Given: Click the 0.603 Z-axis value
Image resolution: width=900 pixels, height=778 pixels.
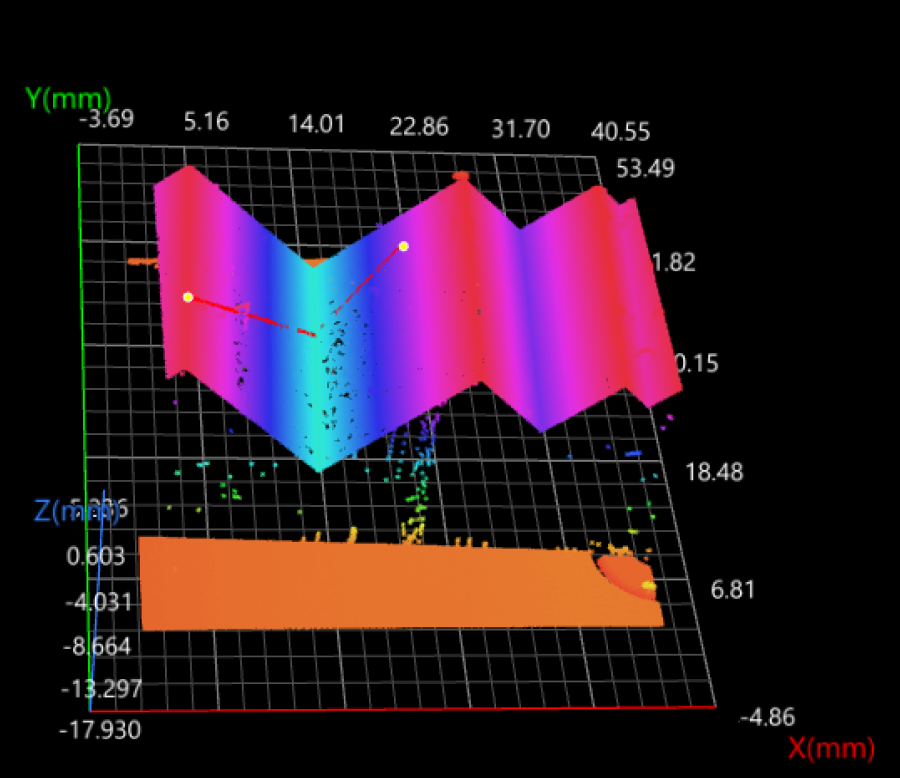Looking at the screenshot, I should click(95, 556).
